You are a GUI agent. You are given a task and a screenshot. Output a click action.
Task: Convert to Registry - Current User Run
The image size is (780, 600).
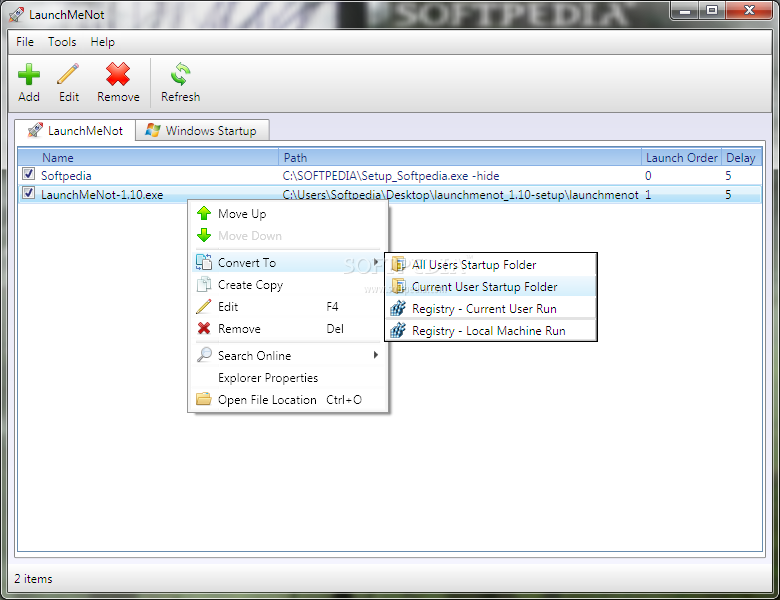point(491,308)
